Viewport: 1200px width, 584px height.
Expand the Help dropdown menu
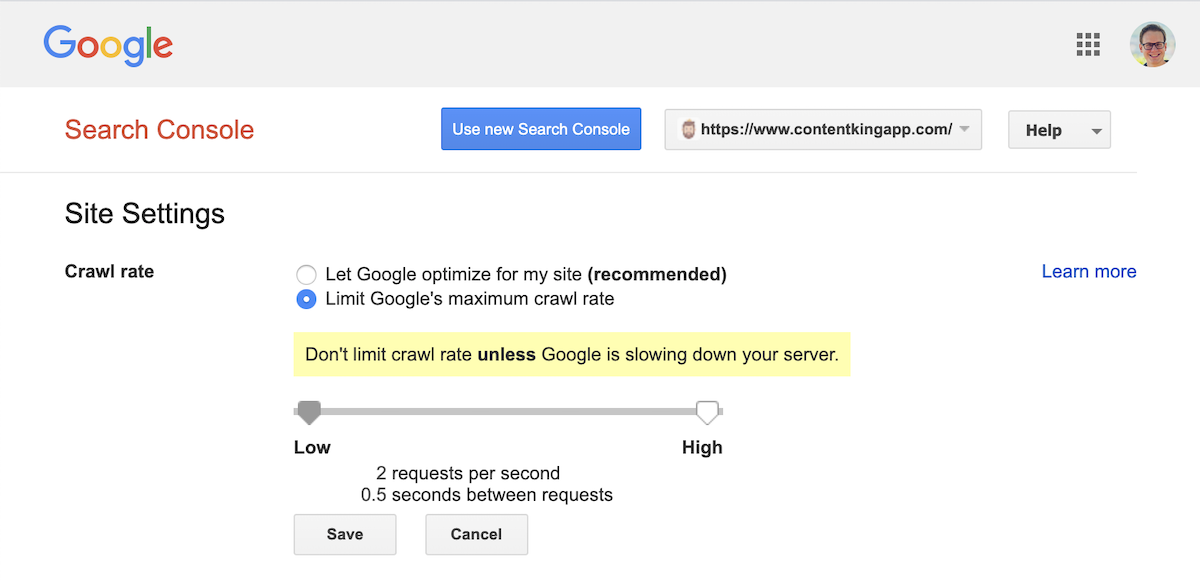coord(1059,130)
